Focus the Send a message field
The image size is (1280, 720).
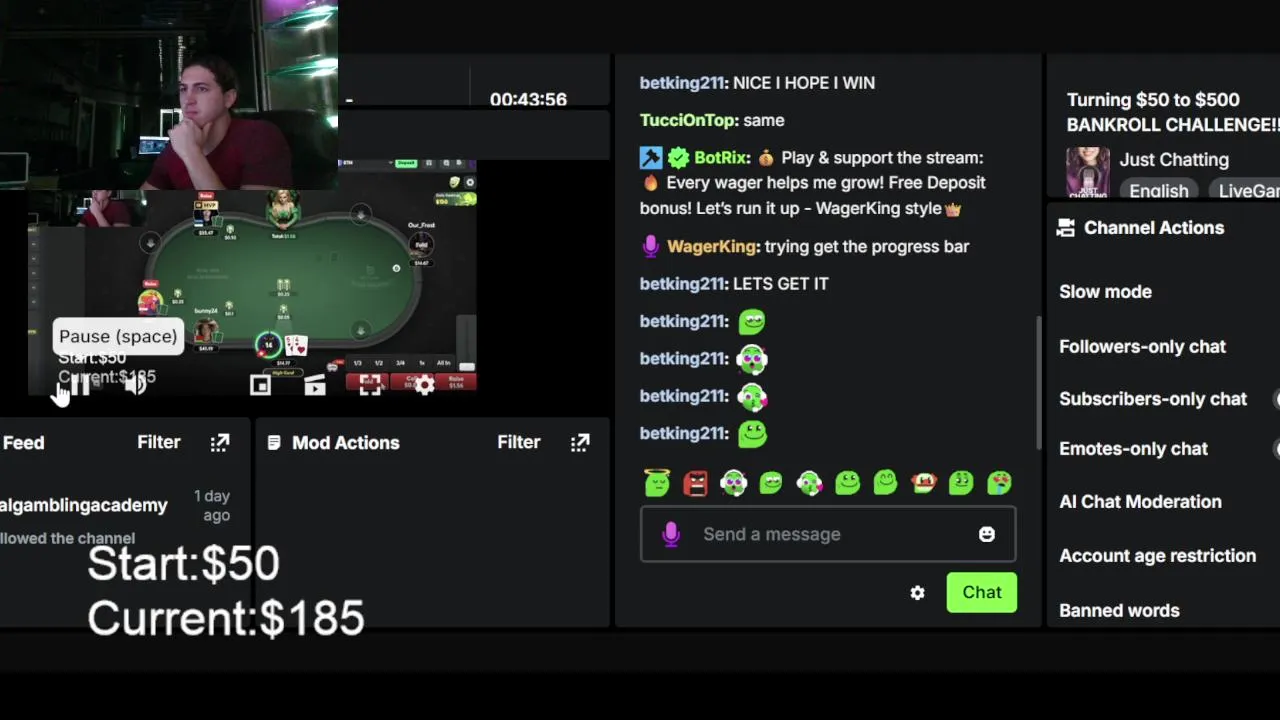[828, 534]
